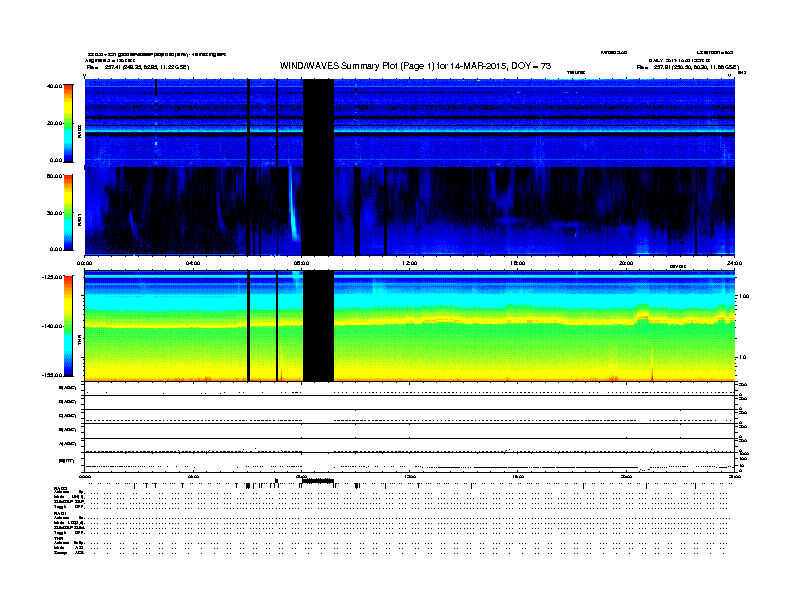
Task: Click the 40.00 label on RAD2 scale
Action: pyautogui.click(x=54, y=86)
